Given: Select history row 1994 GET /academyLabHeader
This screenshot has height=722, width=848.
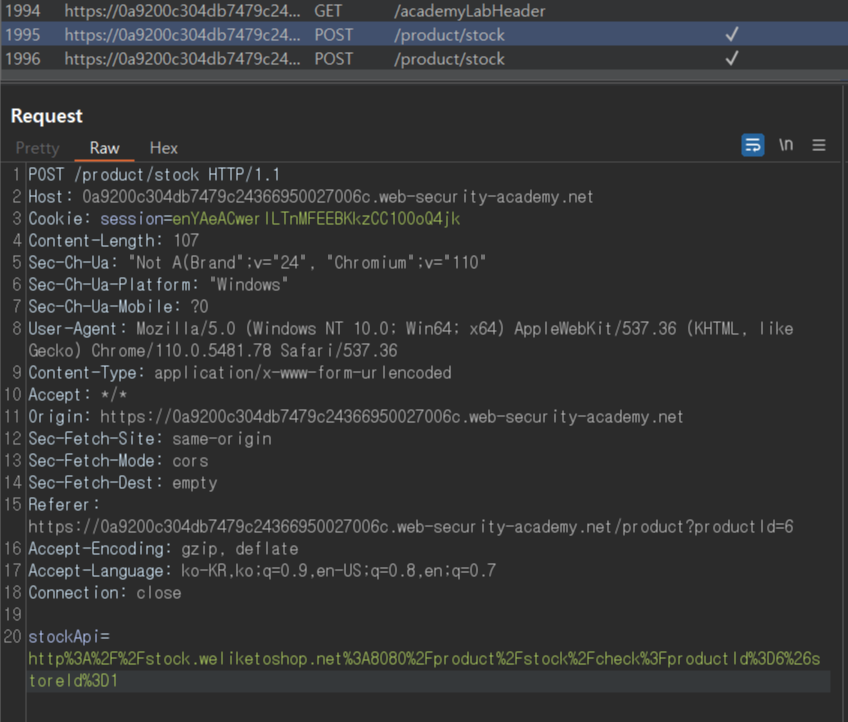Looking at the screenshot, I should pyautogui.click(x=424, y=11).
